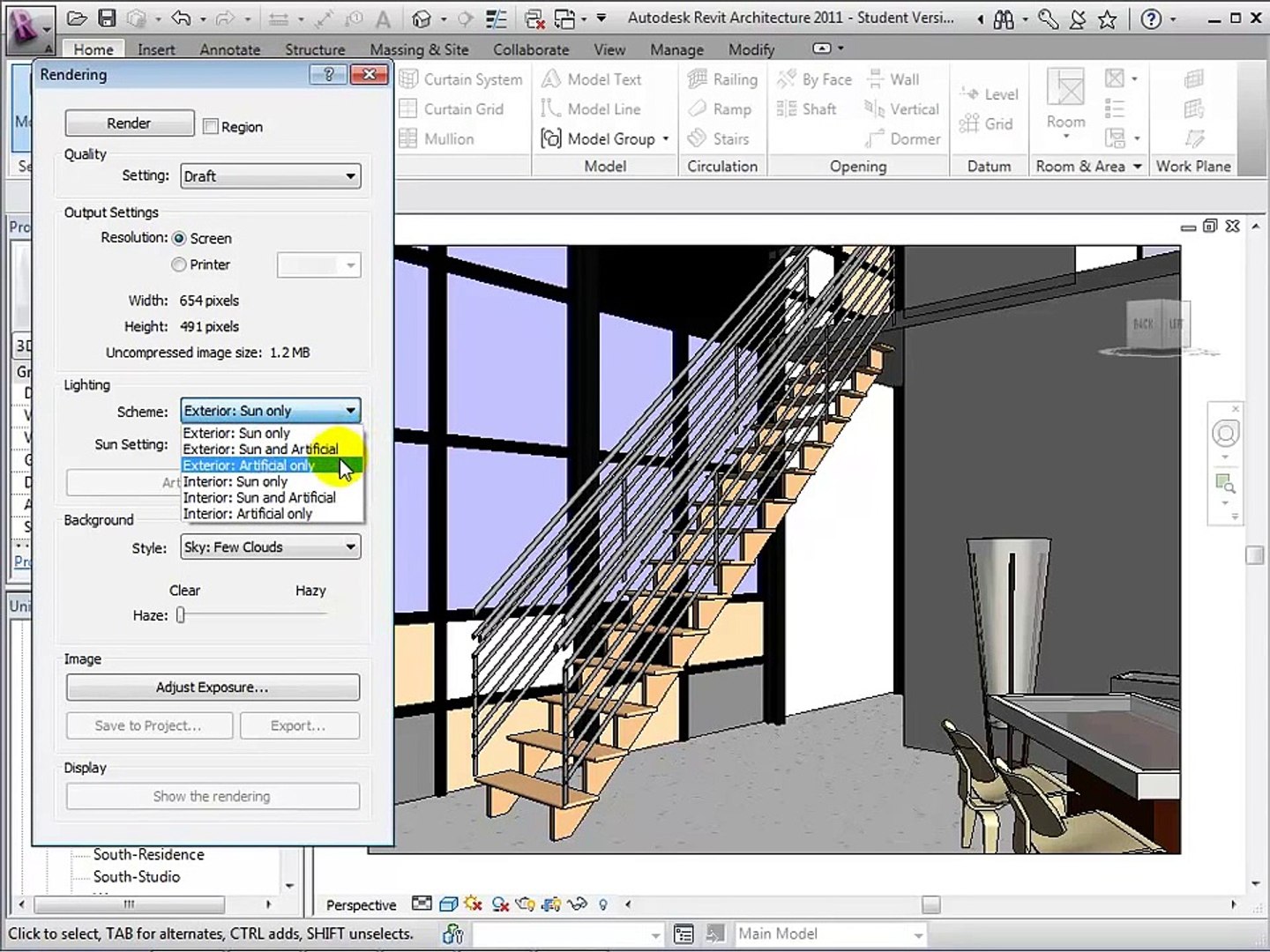The width and height of the screenshot is (1270, 952).
Task: Click the view's horizontal scrollbar thumb
Action: tap(930, 904)
